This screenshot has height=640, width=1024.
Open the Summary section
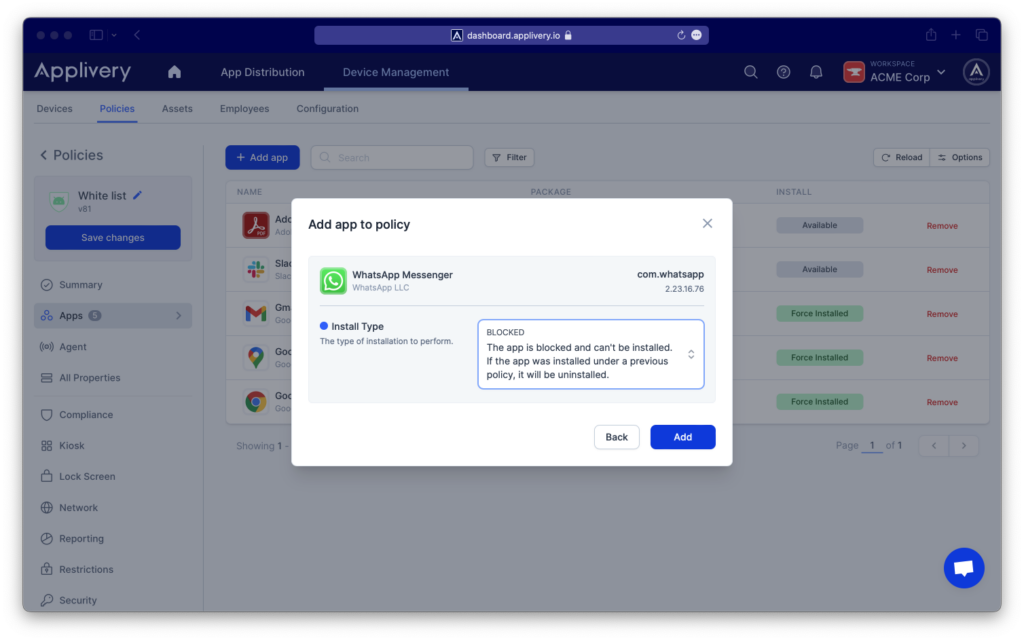point(113,285)
